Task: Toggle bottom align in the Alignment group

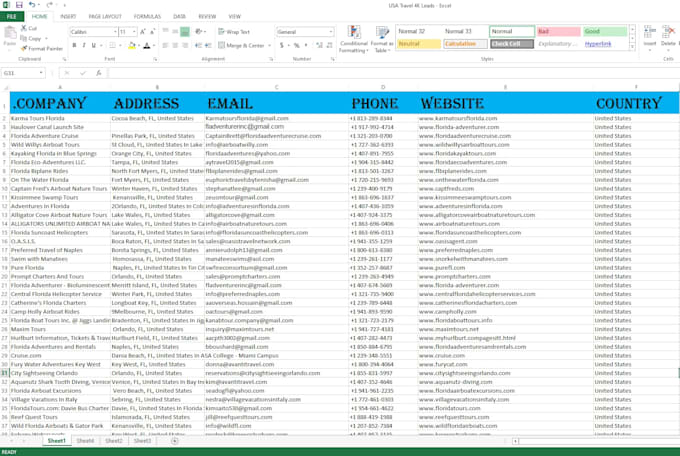Action: pos(185,31)
